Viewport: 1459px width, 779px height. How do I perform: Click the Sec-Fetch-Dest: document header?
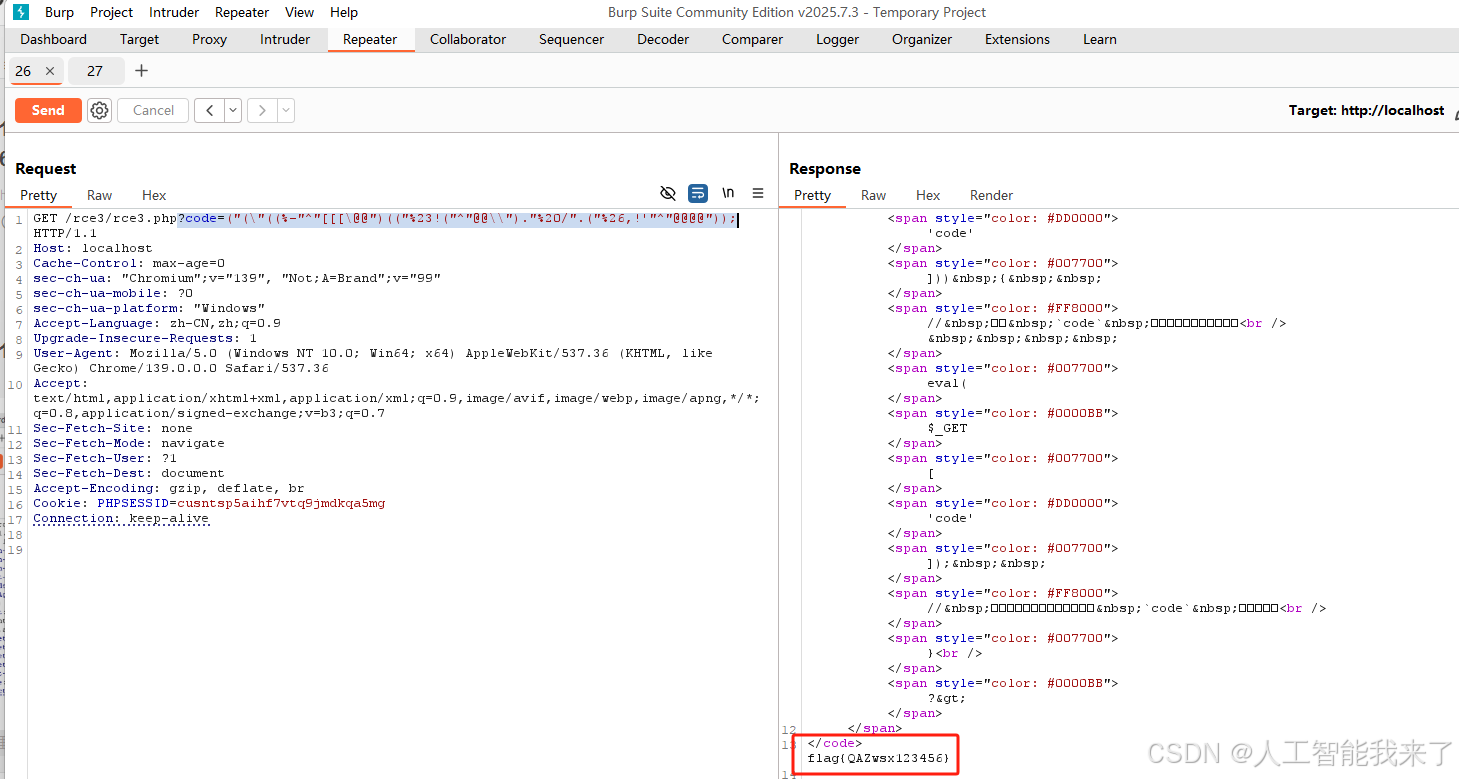click(129, 473)
